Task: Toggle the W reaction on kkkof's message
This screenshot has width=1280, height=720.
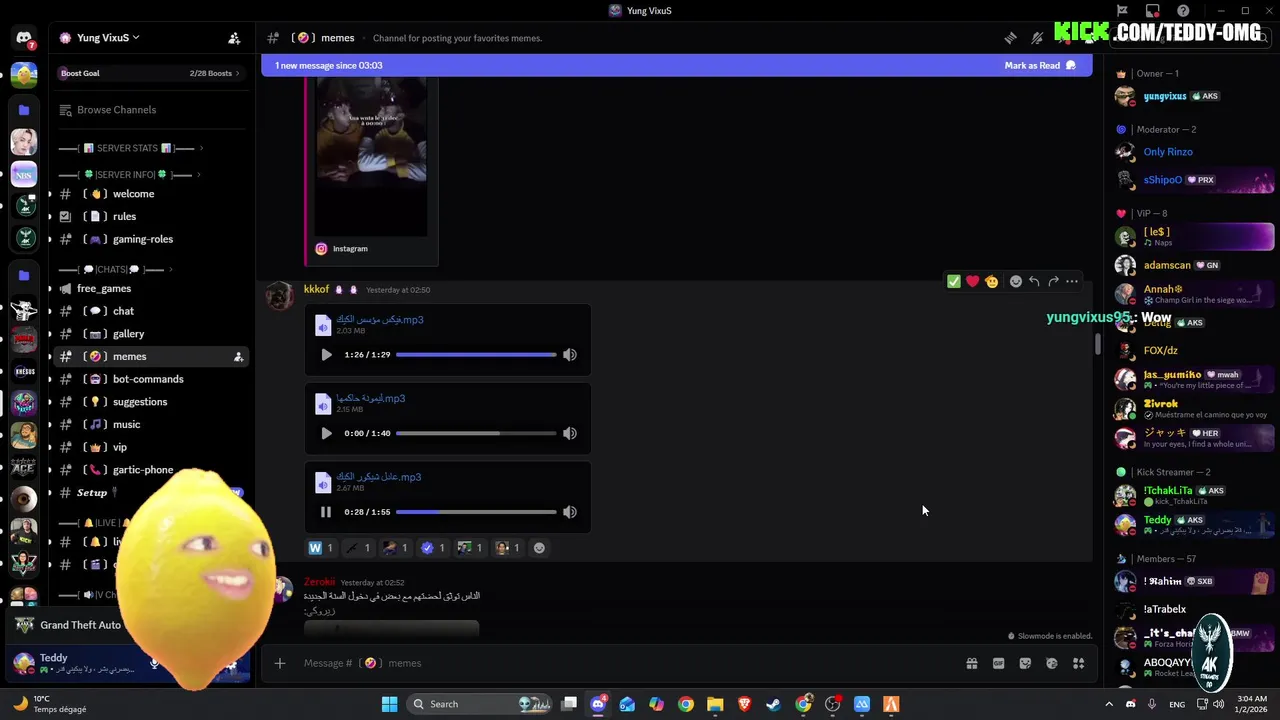Action: click(321, 548)
